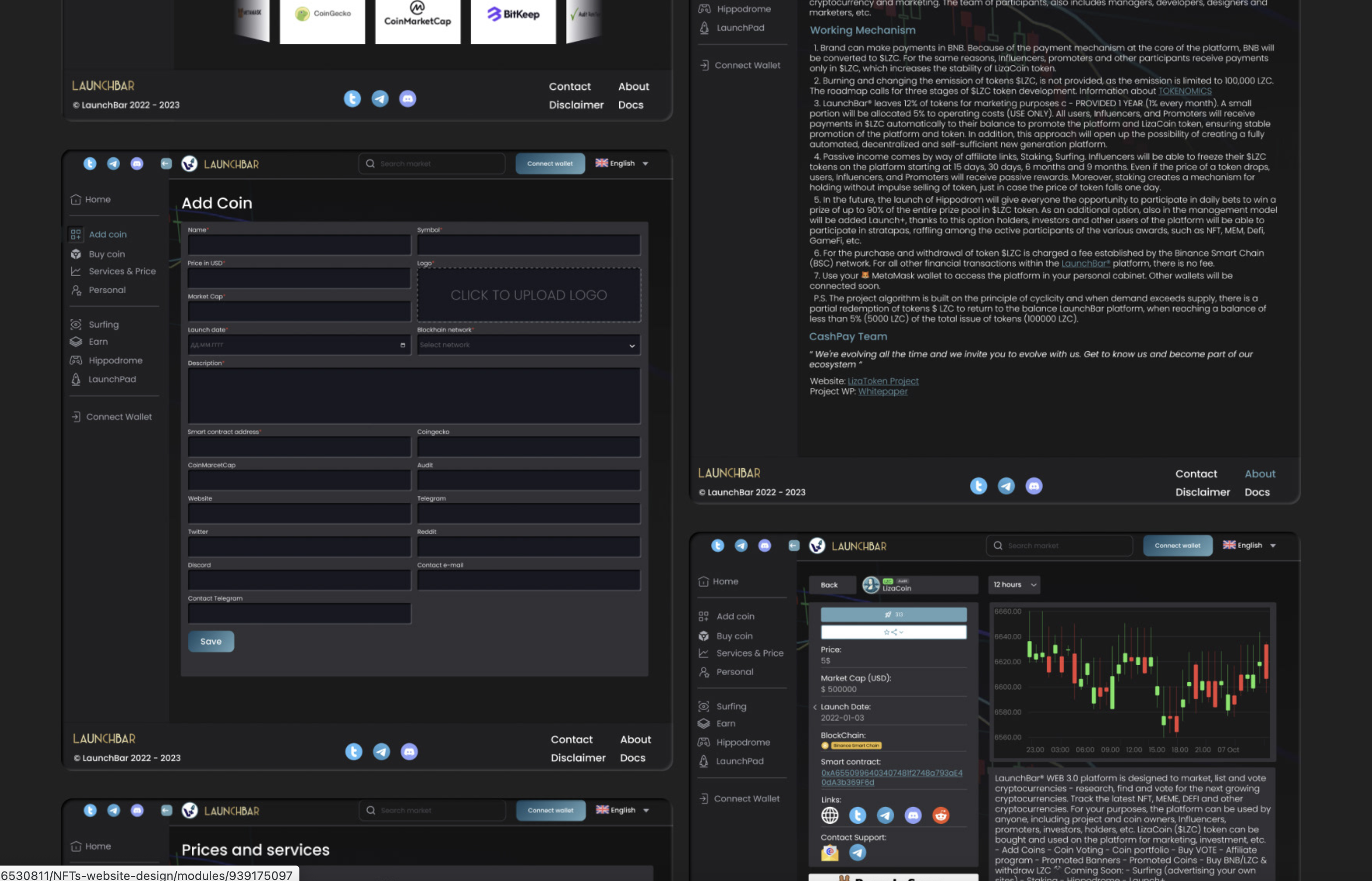This screenshot has width=1372, height=881.
Task: Open Home in Add Coin mockup sidebar
Action: pyautogui.click(x=91, y=200)
